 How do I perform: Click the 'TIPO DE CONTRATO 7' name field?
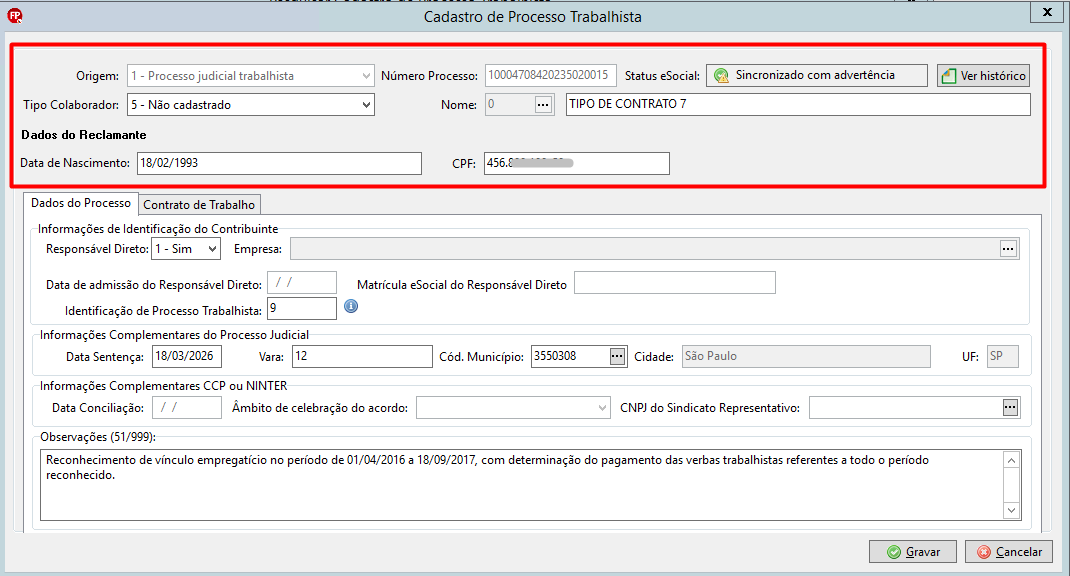[x=798, y=104]
